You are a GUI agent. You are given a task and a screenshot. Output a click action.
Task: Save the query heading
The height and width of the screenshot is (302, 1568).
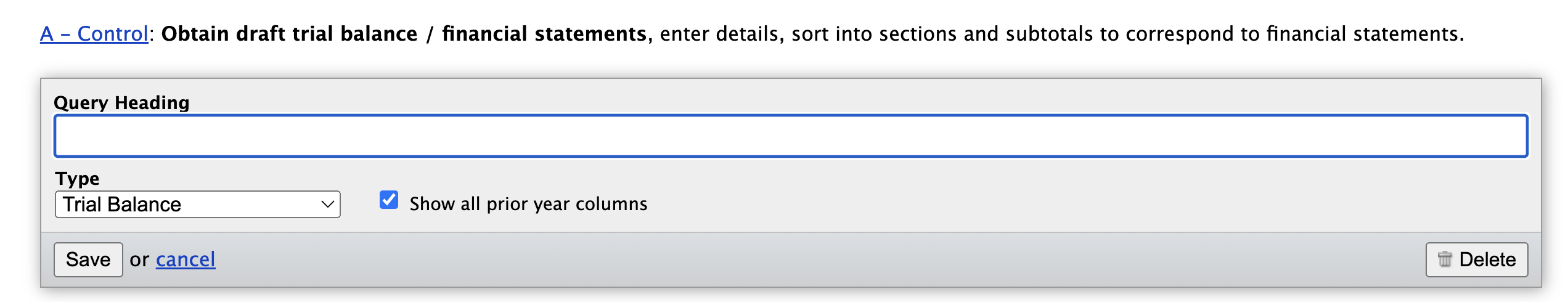click(88, 259)
